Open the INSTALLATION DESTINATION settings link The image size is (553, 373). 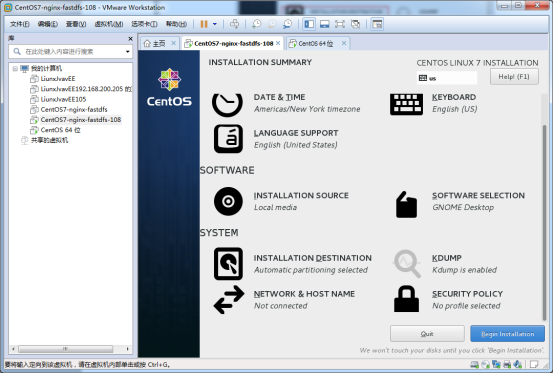click(x=312, y=258)
